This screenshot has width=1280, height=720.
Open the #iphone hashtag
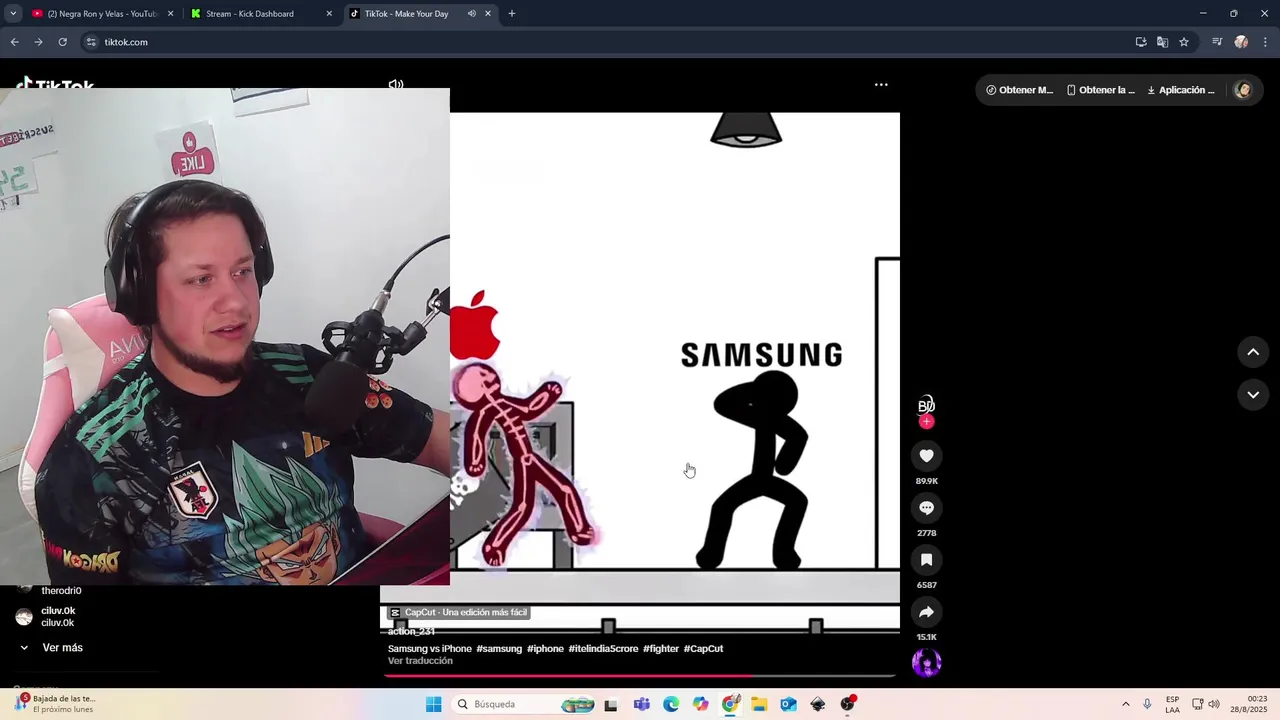[545, 649]
